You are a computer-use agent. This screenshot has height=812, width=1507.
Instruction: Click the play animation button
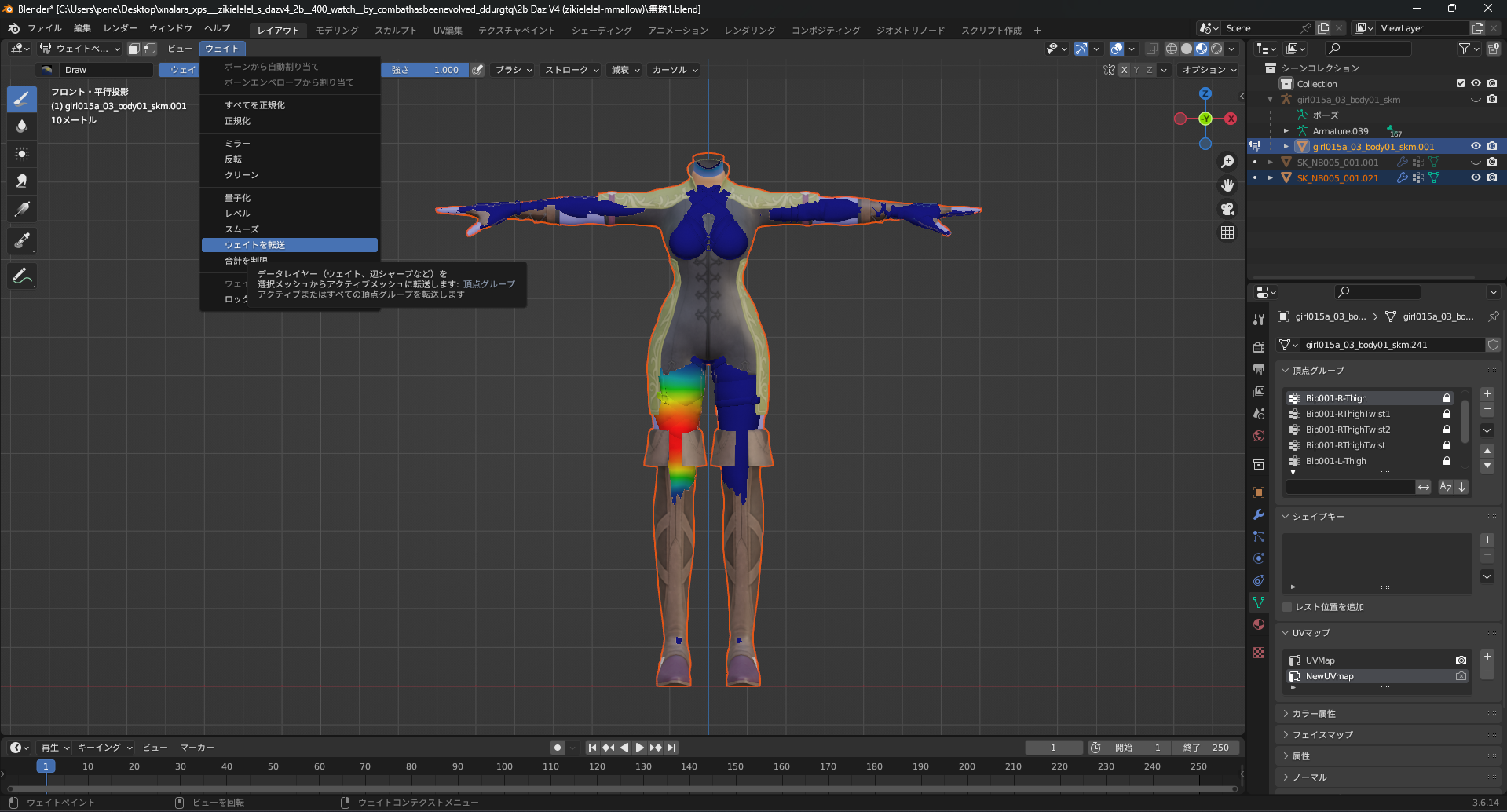pos(639,748)
